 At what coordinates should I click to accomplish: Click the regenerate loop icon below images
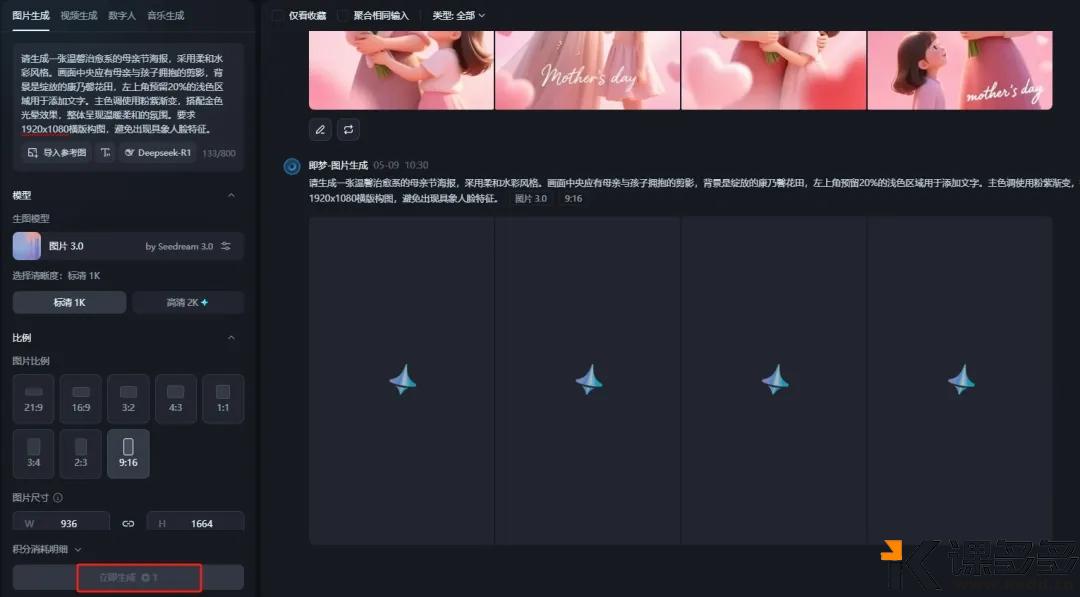coord(348,129)
